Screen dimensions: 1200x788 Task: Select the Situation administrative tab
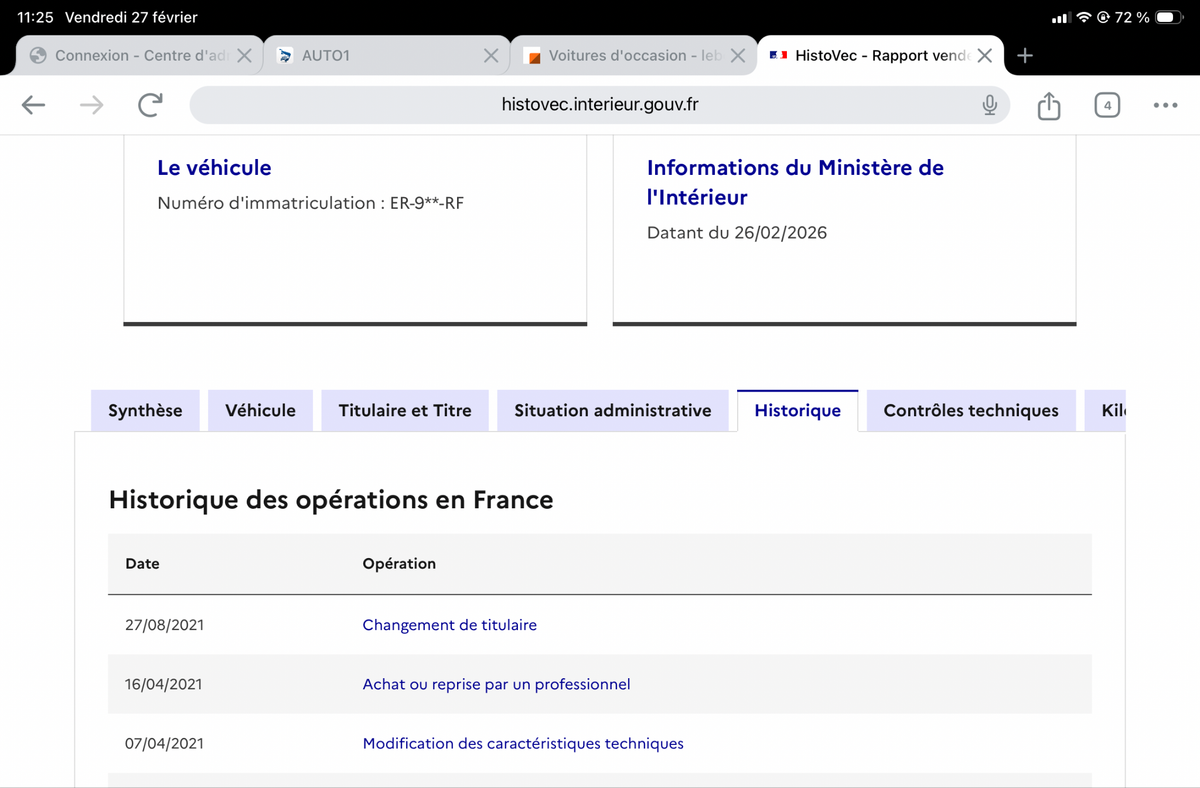click(x=613, y=410)
